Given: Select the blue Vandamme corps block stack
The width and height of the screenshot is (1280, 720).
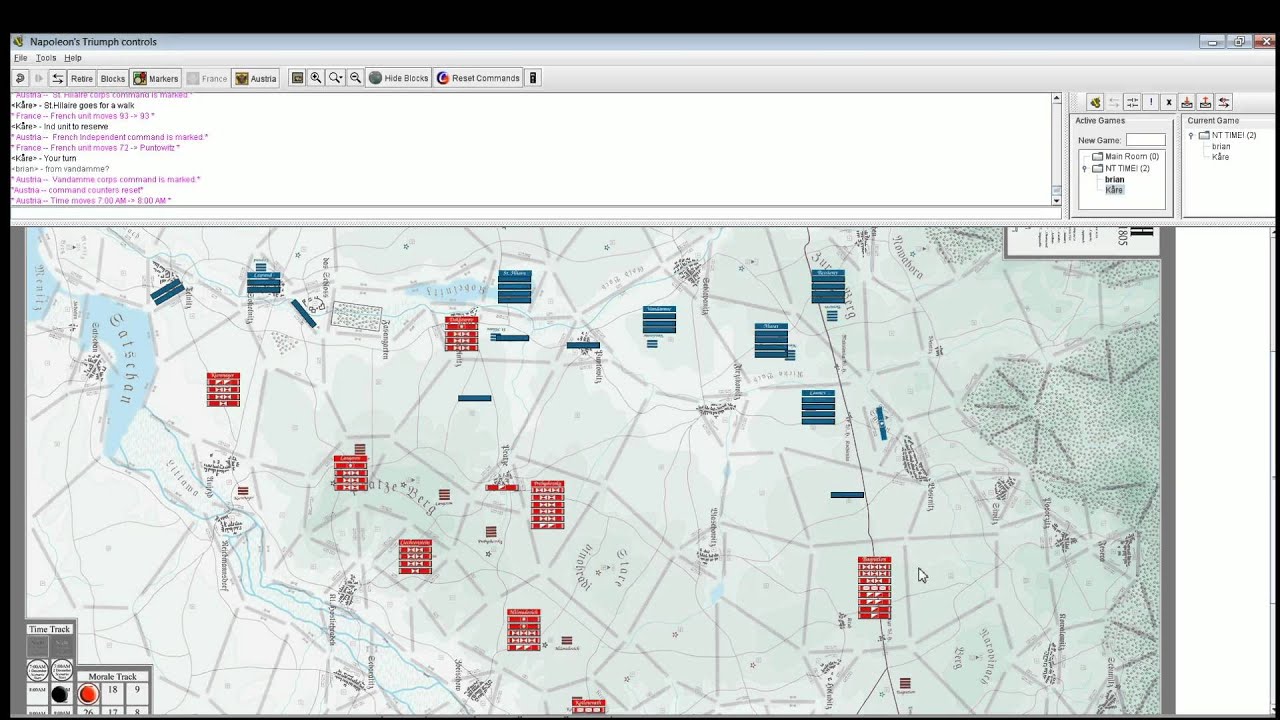Looking at the screenshot, I should 659,320.
